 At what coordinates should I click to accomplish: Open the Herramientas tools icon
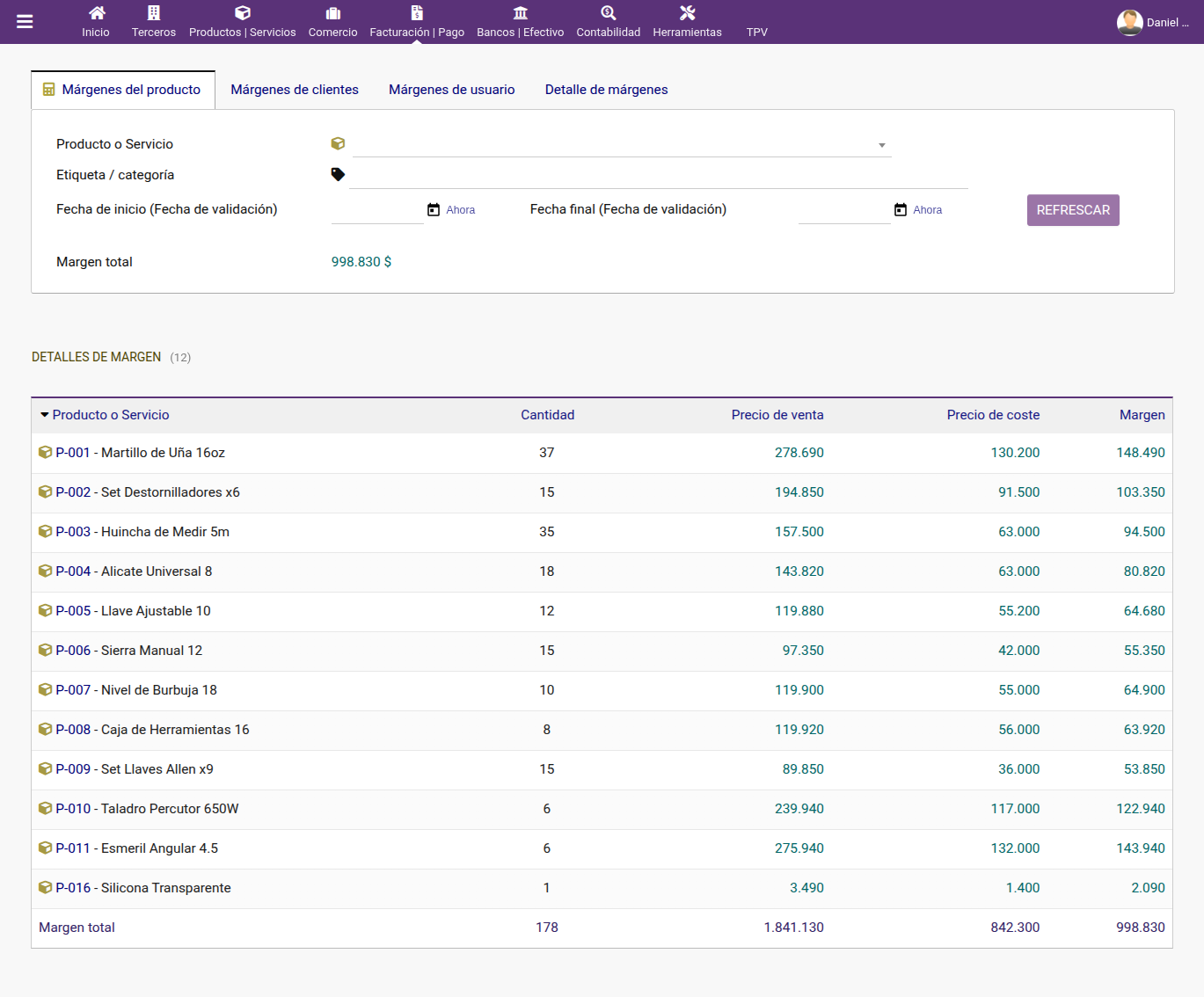[x=688, y=13]
